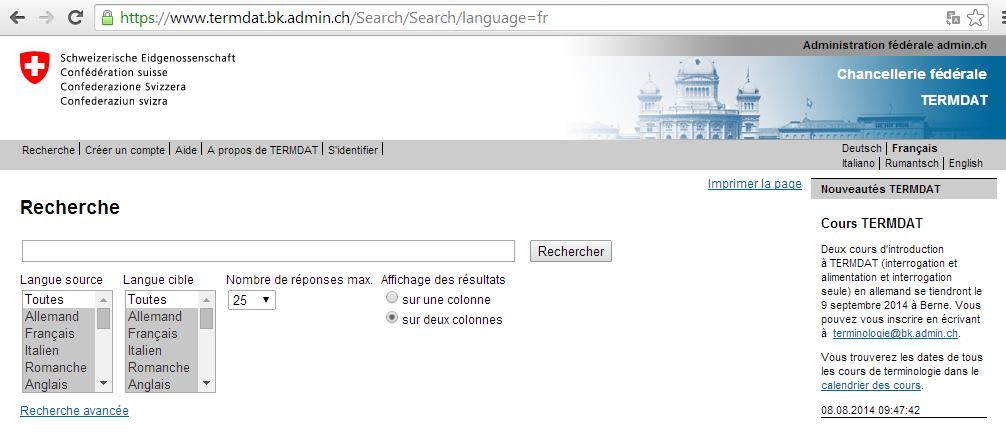
Task: Click the search term input field
Action: (268, 251)
